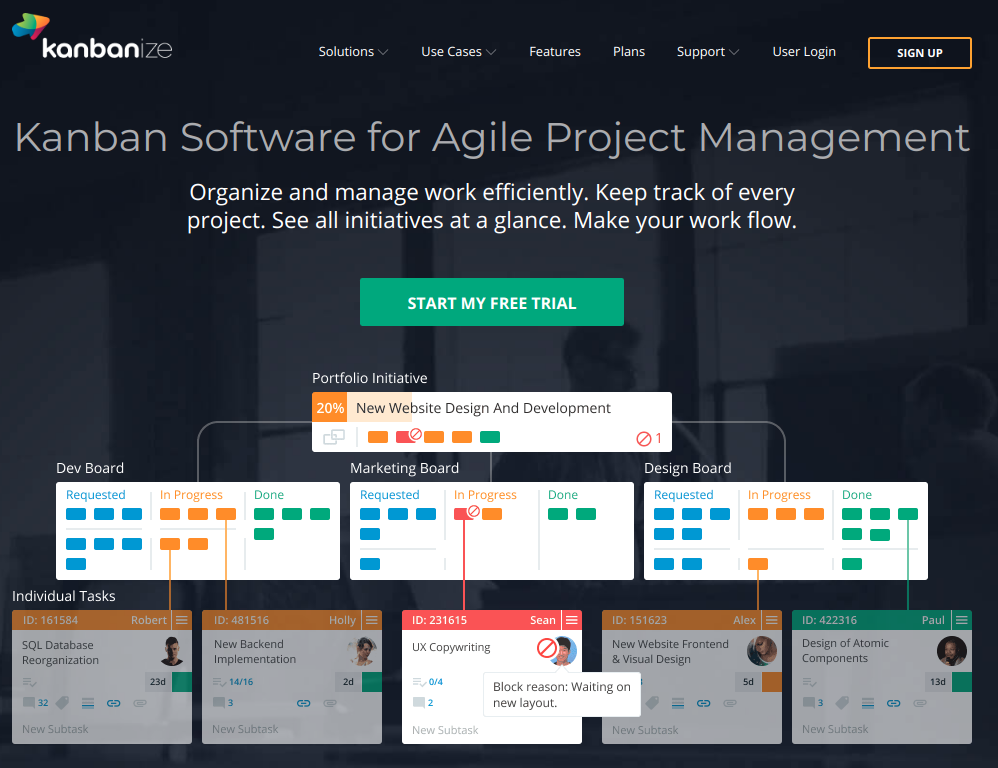
Task: Select Done column on Dev Board
Action: tap(269, 494)
